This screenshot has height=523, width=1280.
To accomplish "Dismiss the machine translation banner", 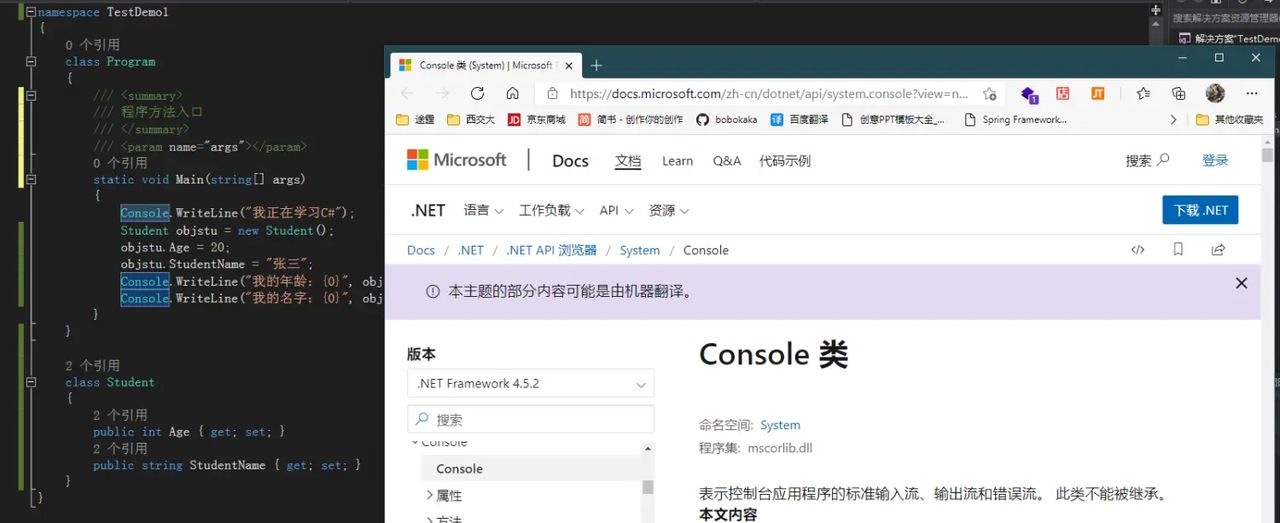I will (x=1241, y=283).
